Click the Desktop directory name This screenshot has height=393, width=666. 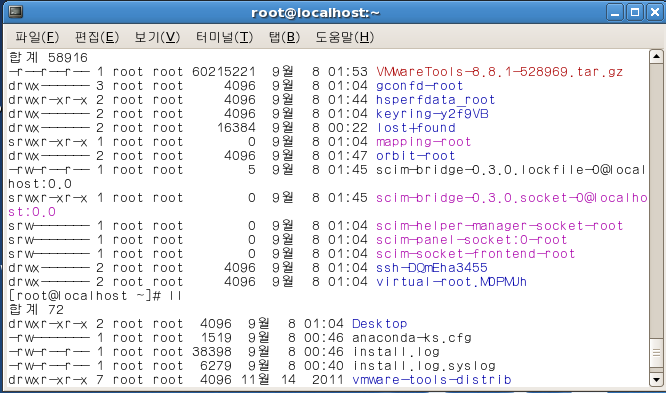point(380,324)
